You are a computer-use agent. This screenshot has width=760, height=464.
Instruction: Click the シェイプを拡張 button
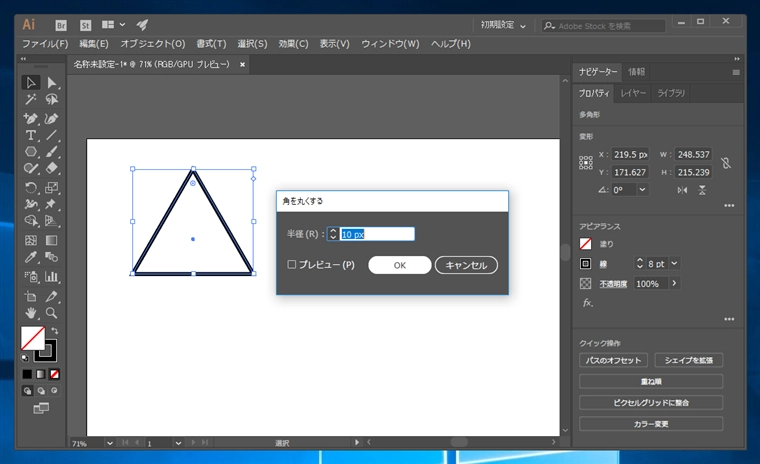[688, 360]
